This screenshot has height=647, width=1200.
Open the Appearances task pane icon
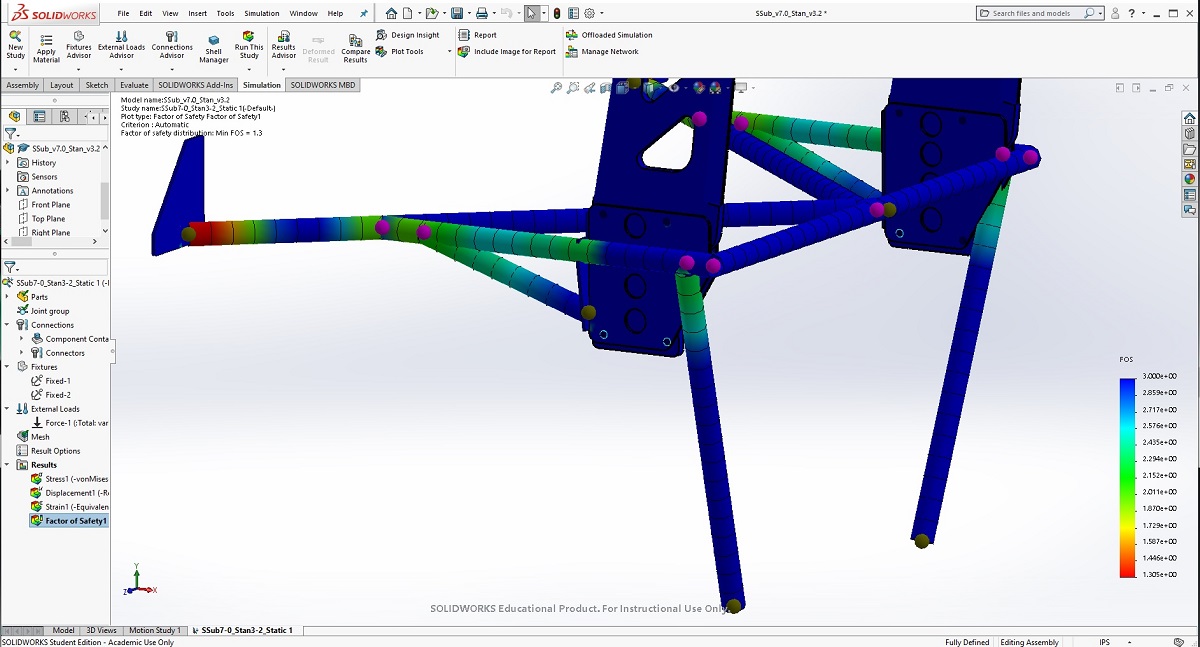click(1189, 179)
